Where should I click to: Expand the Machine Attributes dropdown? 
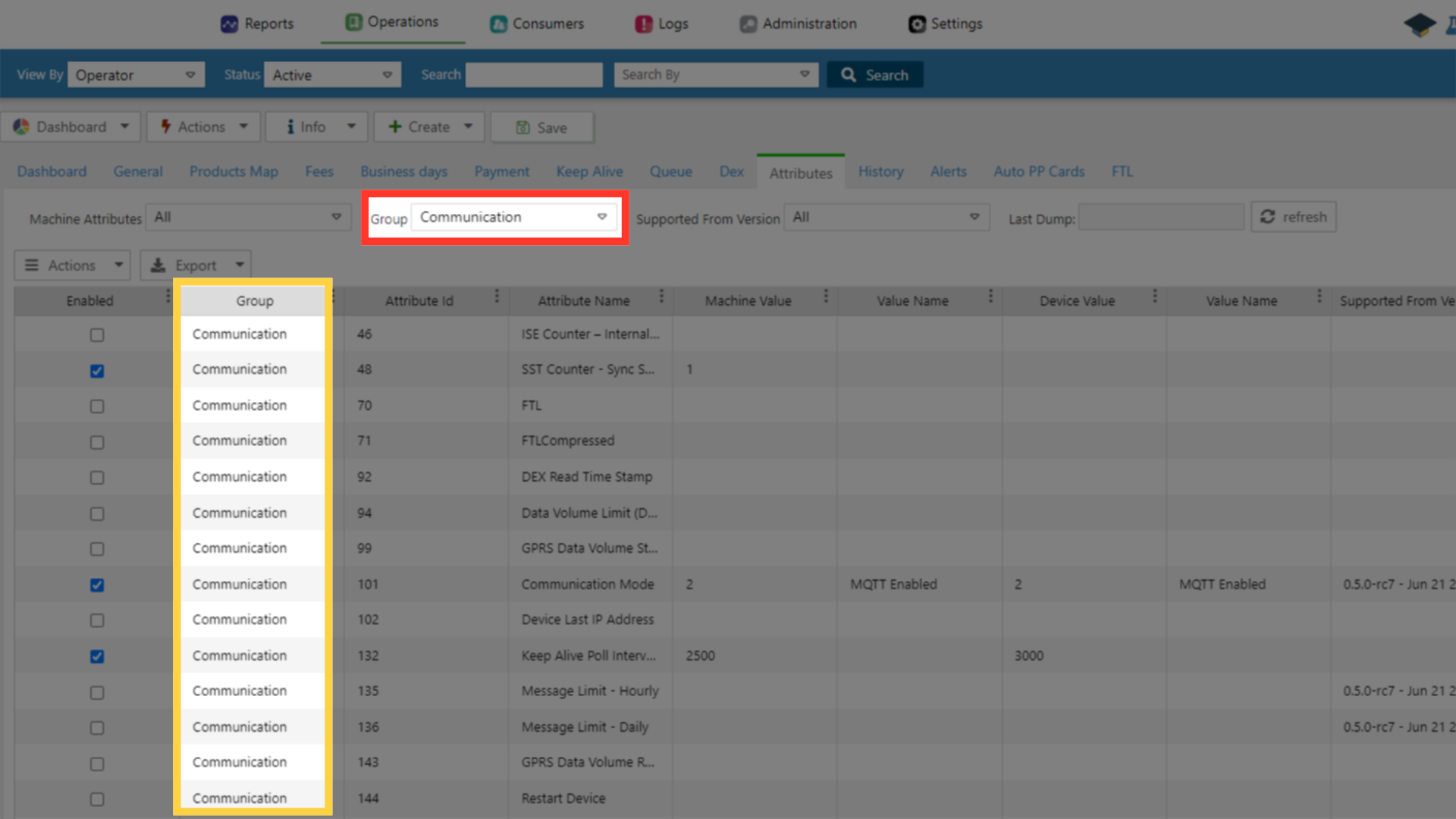coord(248,218)
